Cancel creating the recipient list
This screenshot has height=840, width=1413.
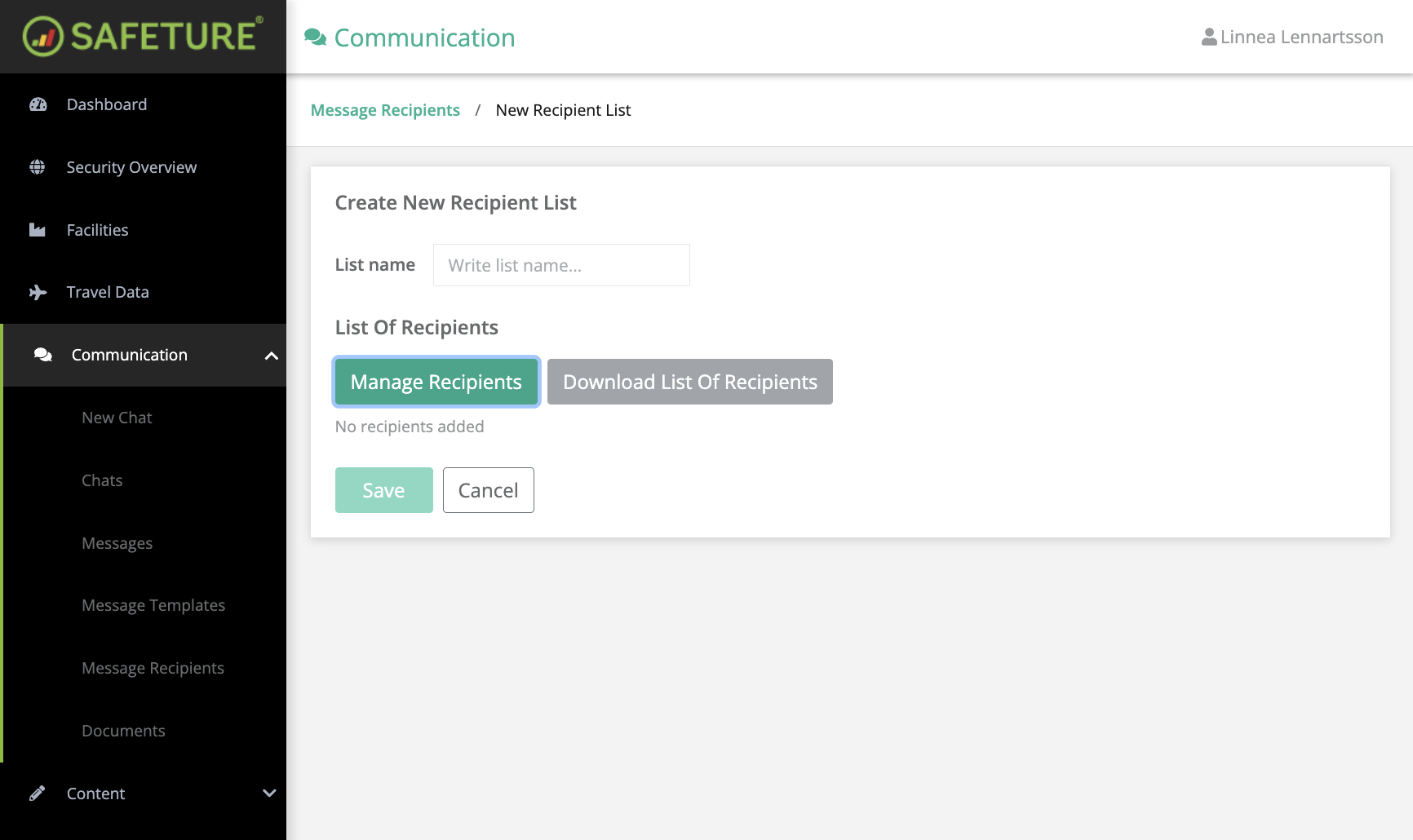(x=488, y=489)
